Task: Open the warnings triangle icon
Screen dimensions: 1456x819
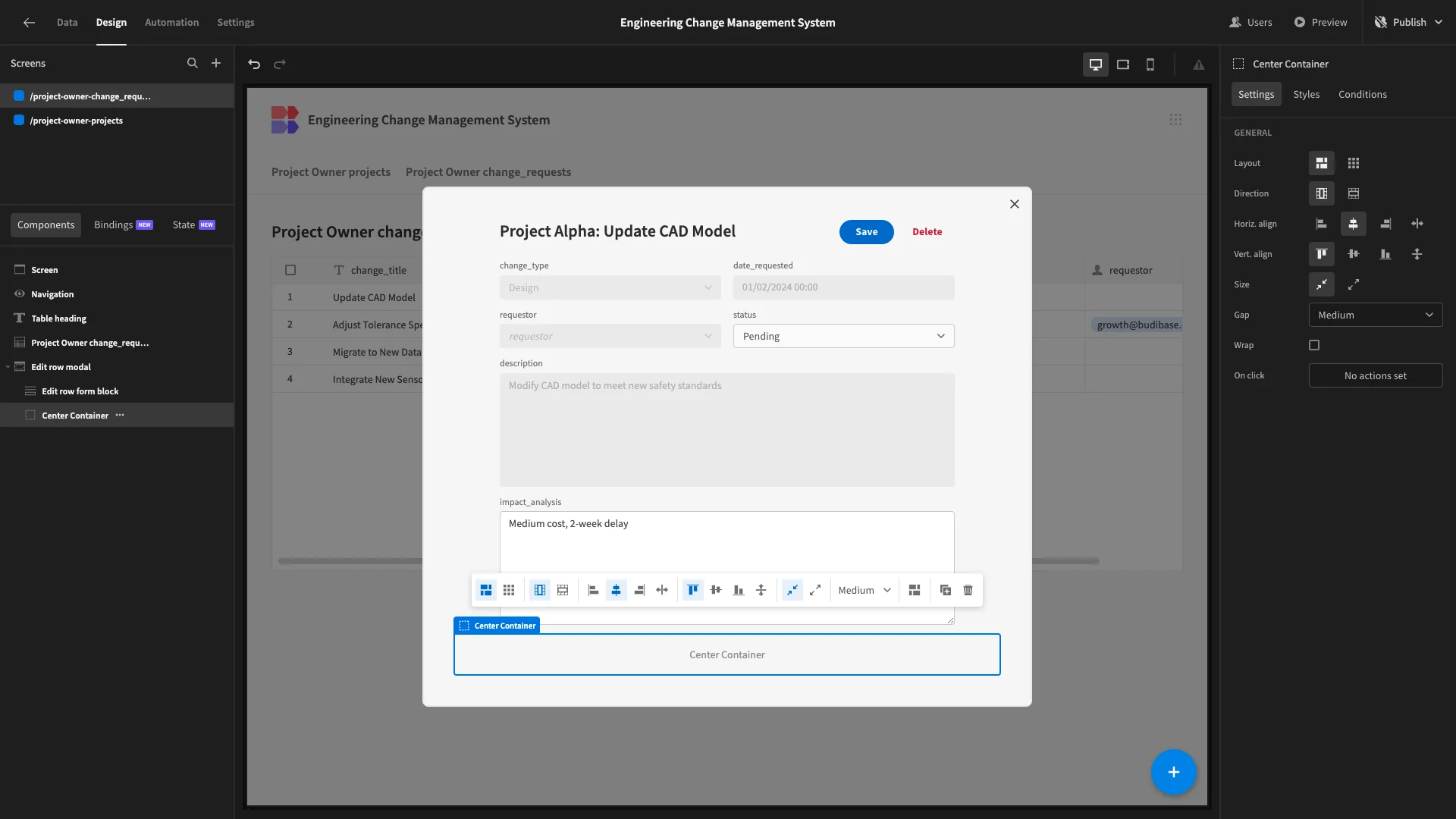Action: click(x=1199, y=65)
